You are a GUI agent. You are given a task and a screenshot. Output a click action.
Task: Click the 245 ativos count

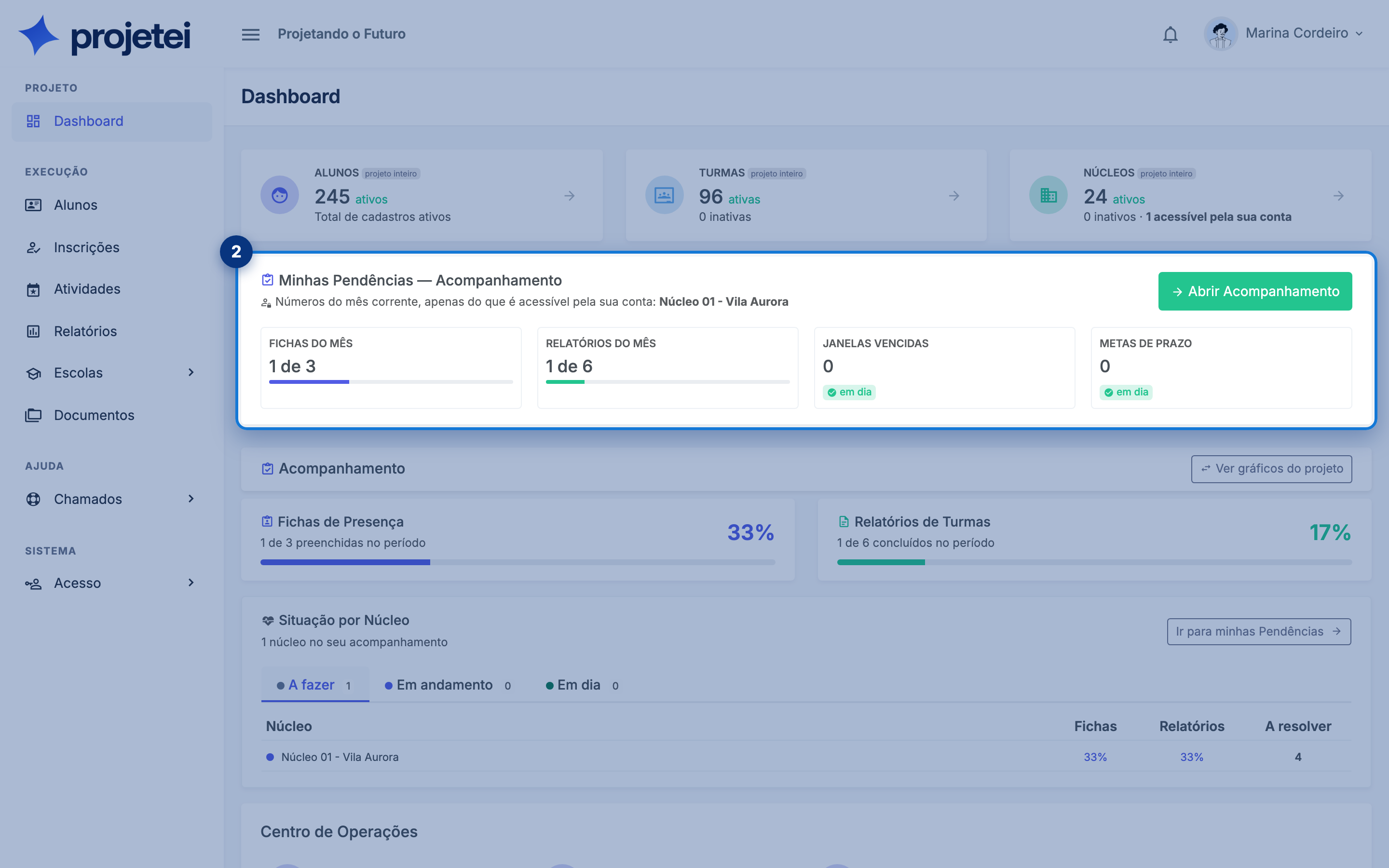pos(351,197)
